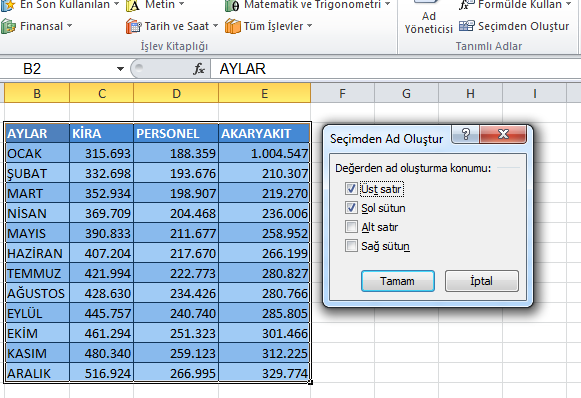
Task: Expand the Finansal dropdown arrow
Action: (x=69, y=26)
